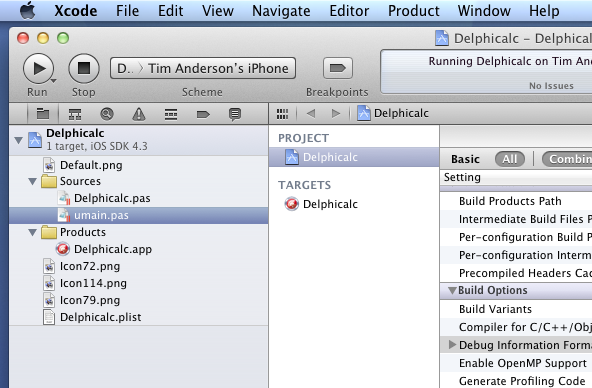Viewport: 592px width, 388px height.
Task: Select Icon72.png file
Action: tap(139, 266)
